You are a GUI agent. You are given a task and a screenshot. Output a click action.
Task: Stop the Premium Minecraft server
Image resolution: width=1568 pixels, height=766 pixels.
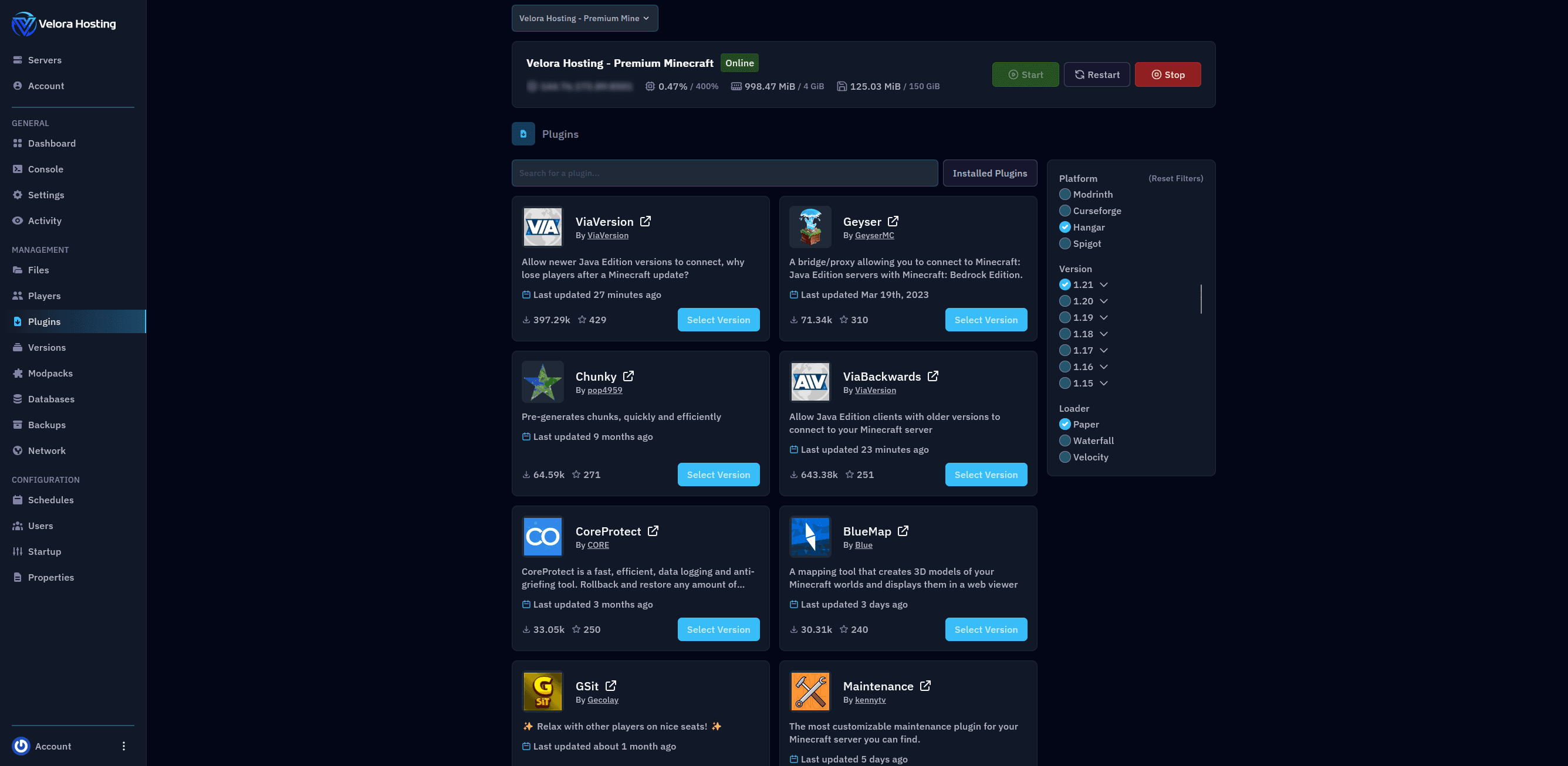tap(1167, 74)
